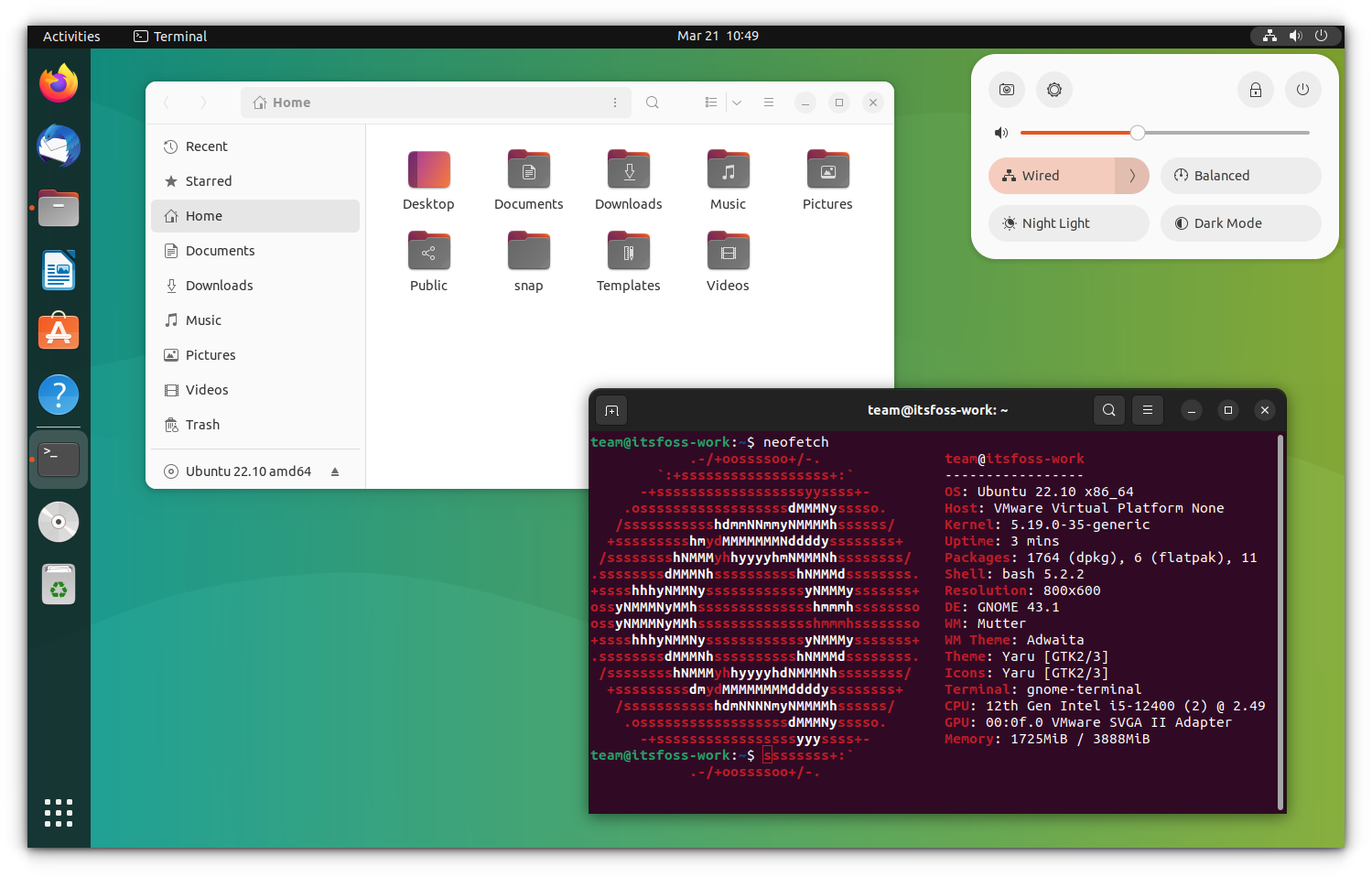1372x877 pixels.
Task: Toggle the Balanced power mode
Action: (1240, 176)
